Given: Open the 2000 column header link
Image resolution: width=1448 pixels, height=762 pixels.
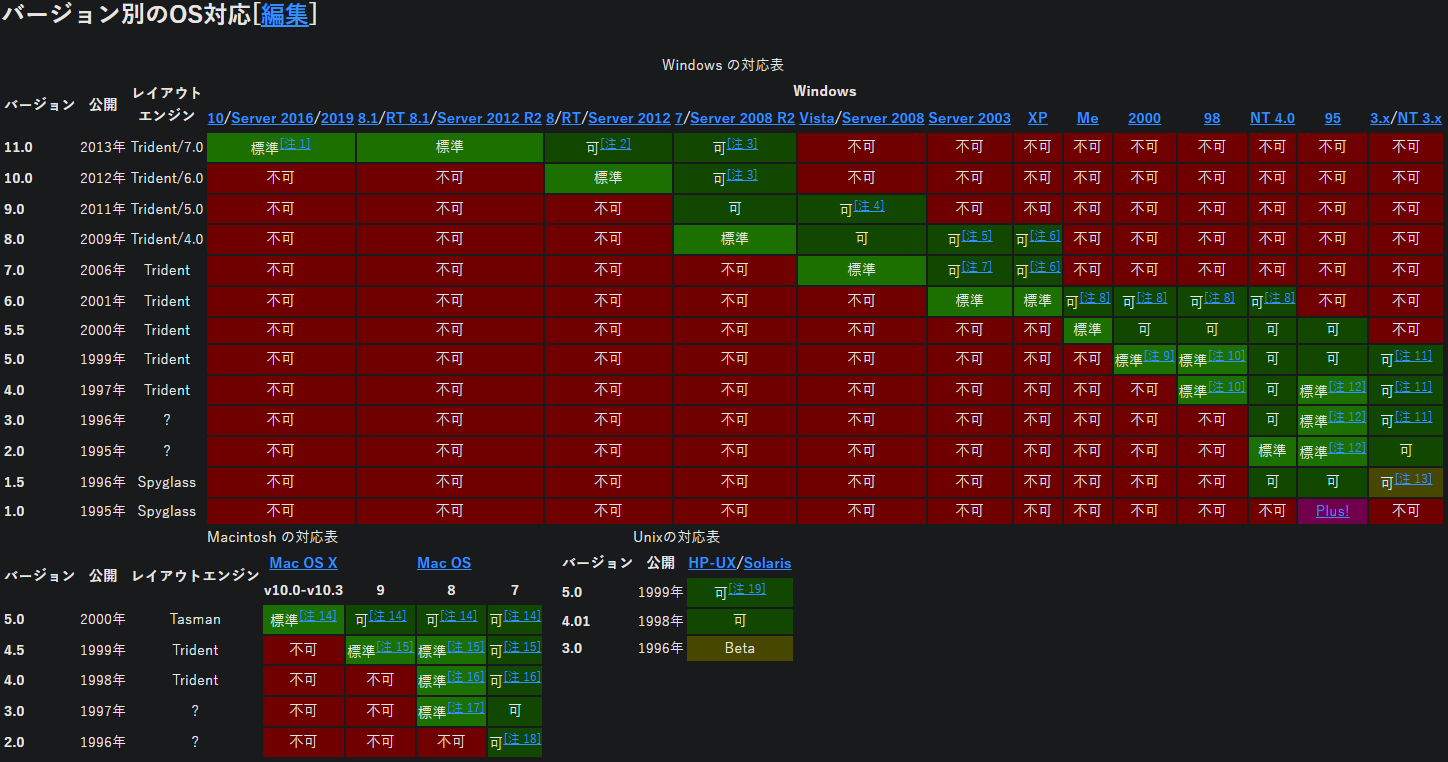Looking at the screenshot, I should click(x=1144, y=118).
